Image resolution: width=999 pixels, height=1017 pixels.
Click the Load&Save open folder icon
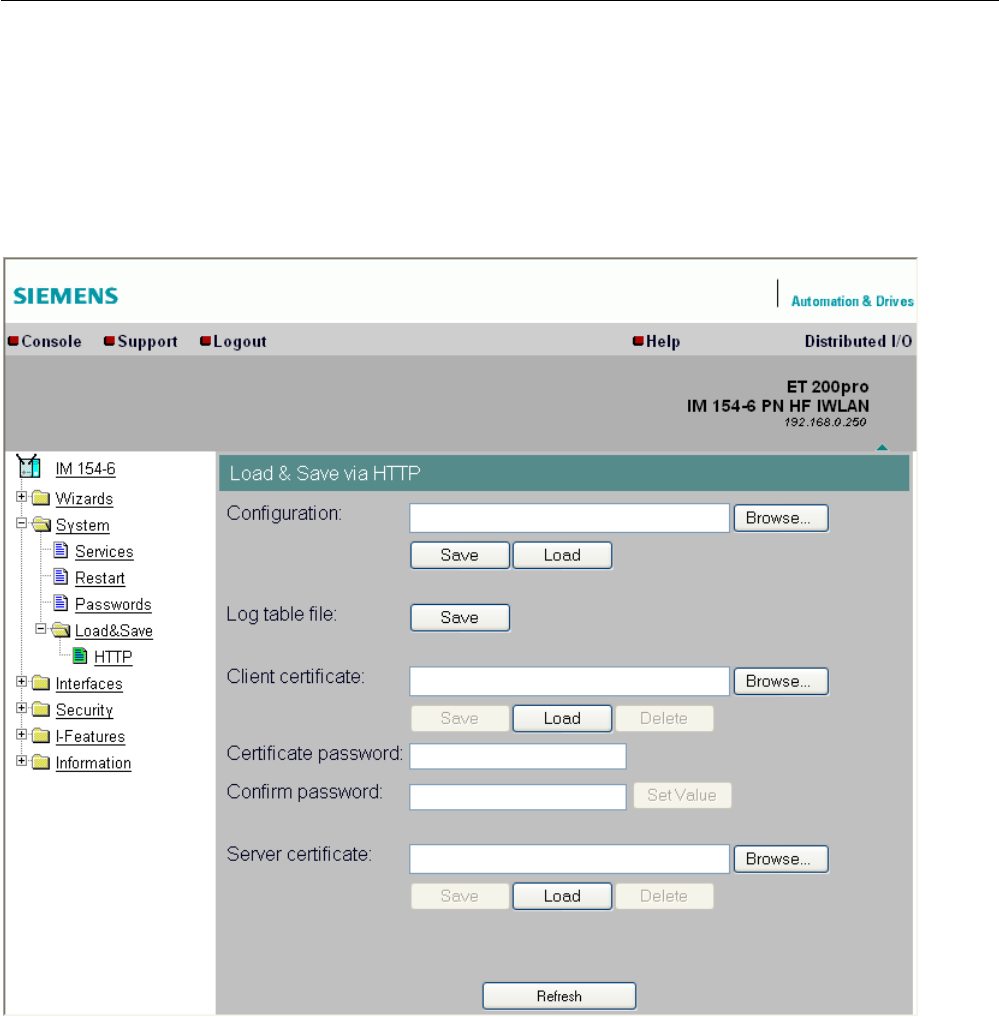pyautogui.click(x=60, y=629)
